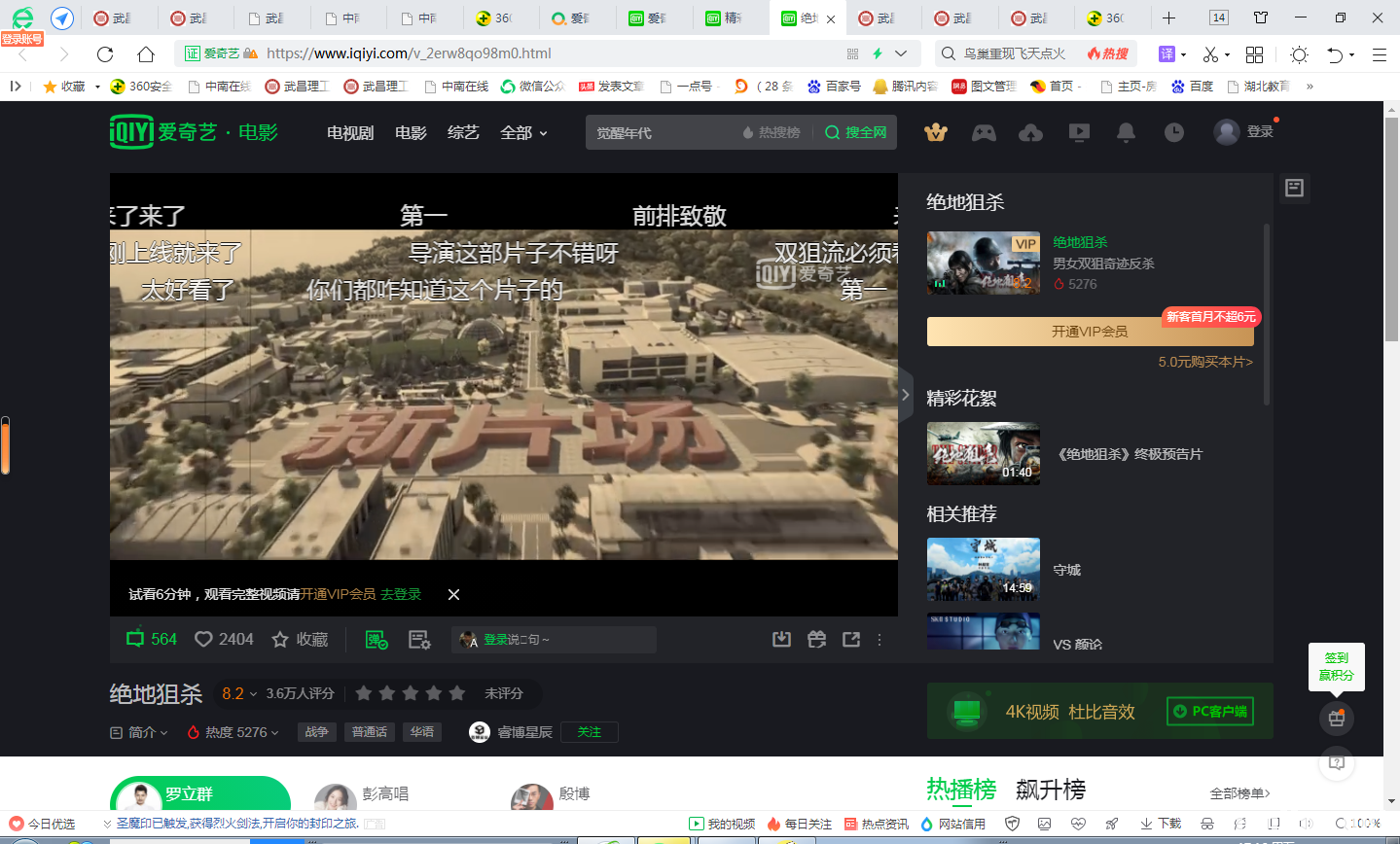
Task: Rate the movie one star
Action: [x=364, y=693]
